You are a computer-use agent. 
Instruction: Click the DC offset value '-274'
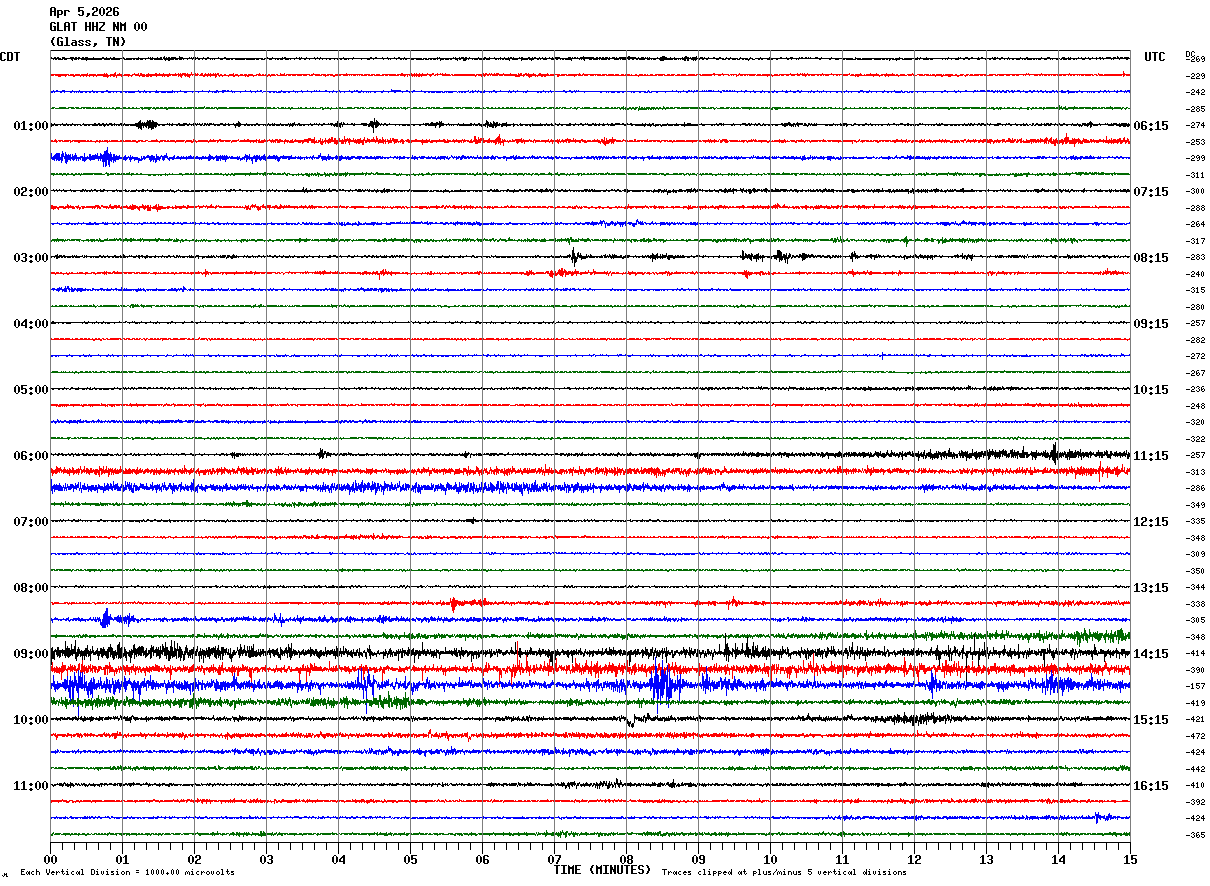click(1195, 125)
